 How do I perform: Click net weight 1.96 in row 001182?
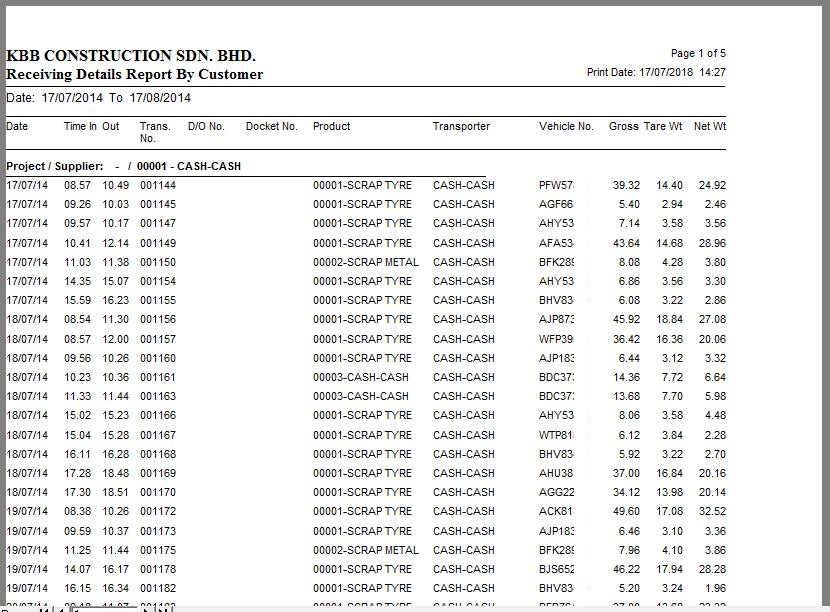click(715, 589)
